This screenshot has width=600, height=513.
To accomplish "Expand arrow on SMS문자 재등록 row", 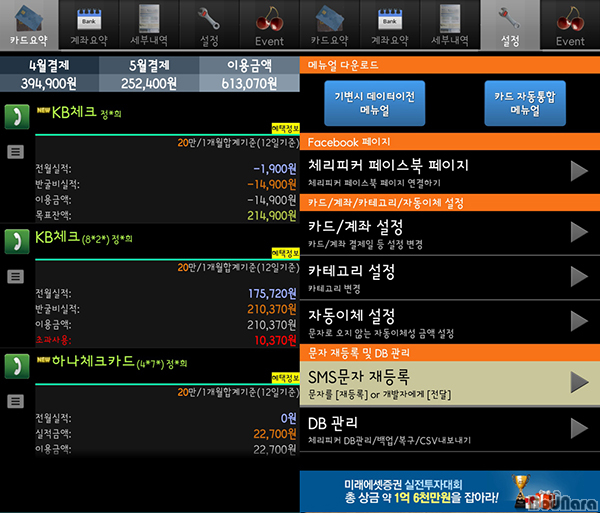I will (x=579, y=382).
